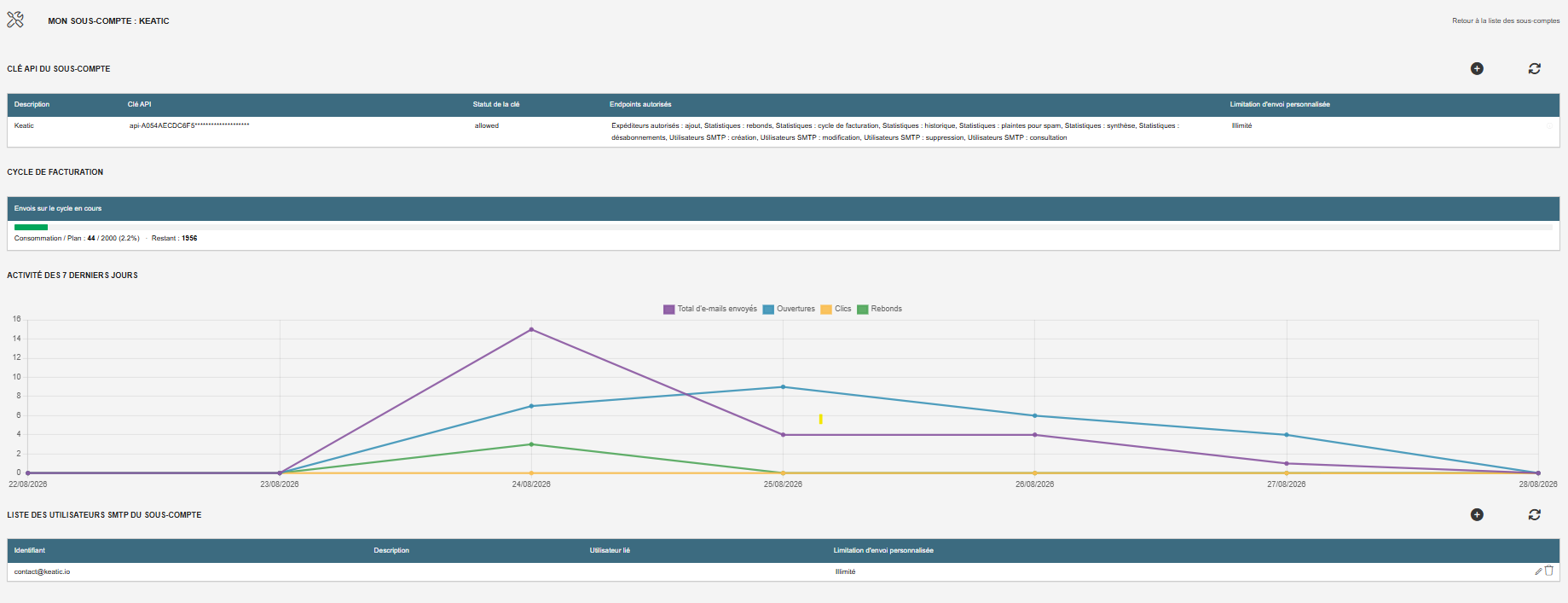Add a new API key with plus icon
This screenshot has height=603, width=1568.
[x=1477, y=68]
